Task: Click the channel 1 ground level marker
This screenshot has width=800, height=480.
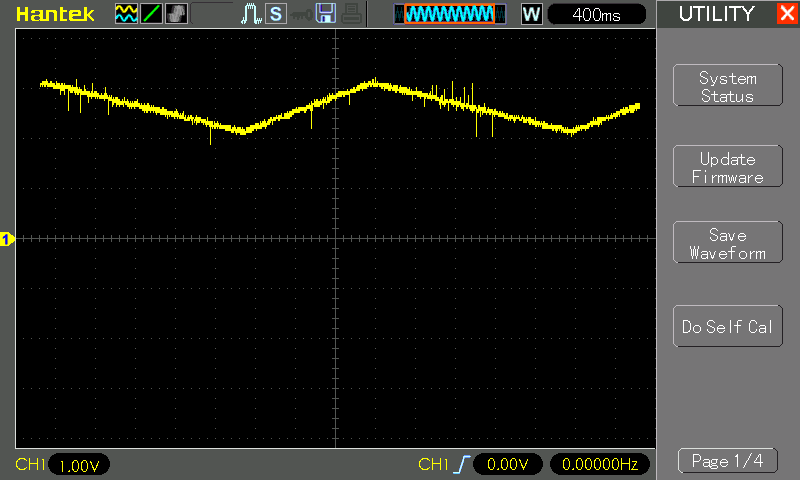Action: point(7,239)
